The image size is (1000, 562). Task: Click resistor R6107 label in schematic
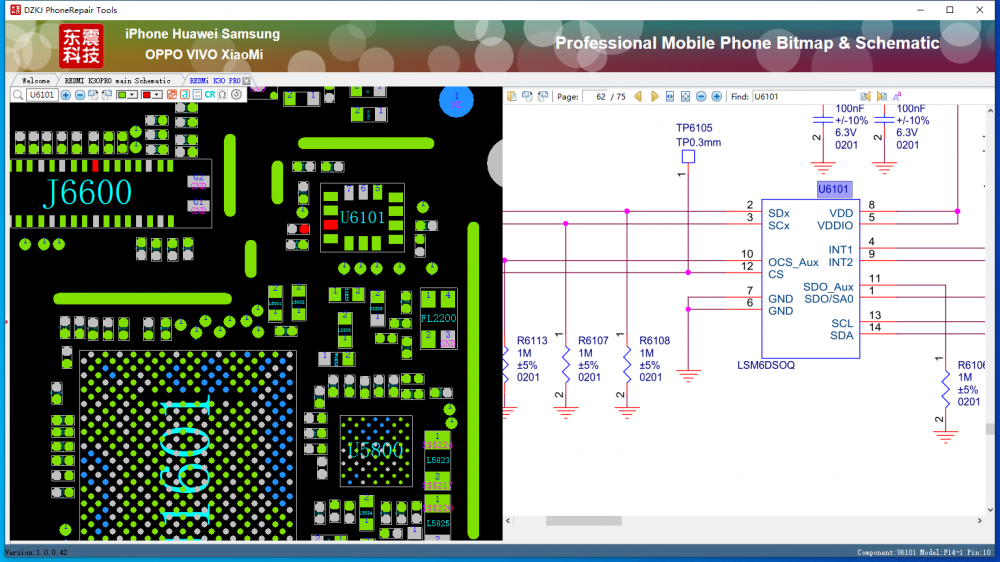pyautogui.click(x=593, y=341)
